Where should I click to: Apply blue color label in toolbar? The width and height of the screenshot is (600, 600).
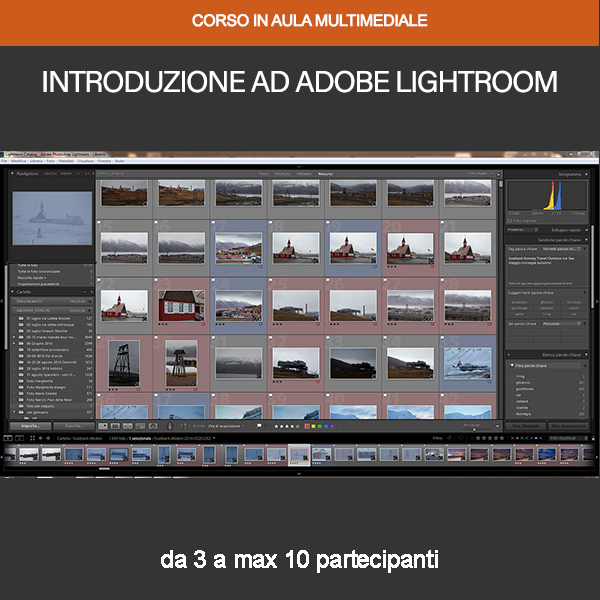[326, 426]
